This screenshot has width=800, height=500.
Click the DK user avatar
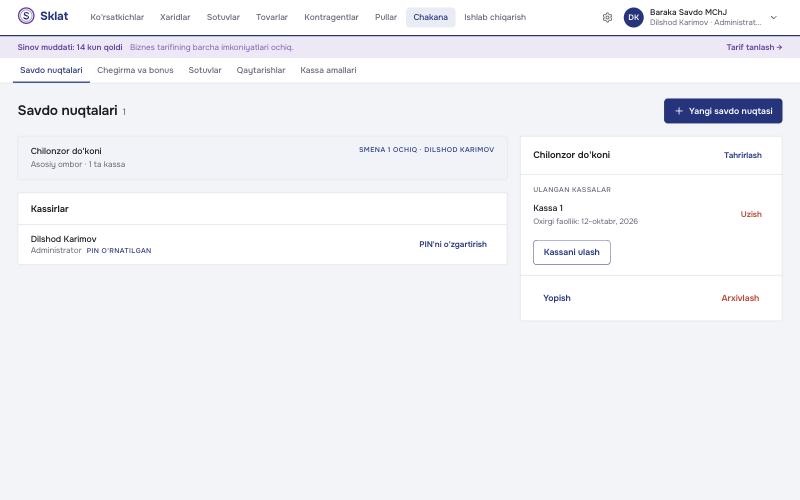click(x=634, y=17)
